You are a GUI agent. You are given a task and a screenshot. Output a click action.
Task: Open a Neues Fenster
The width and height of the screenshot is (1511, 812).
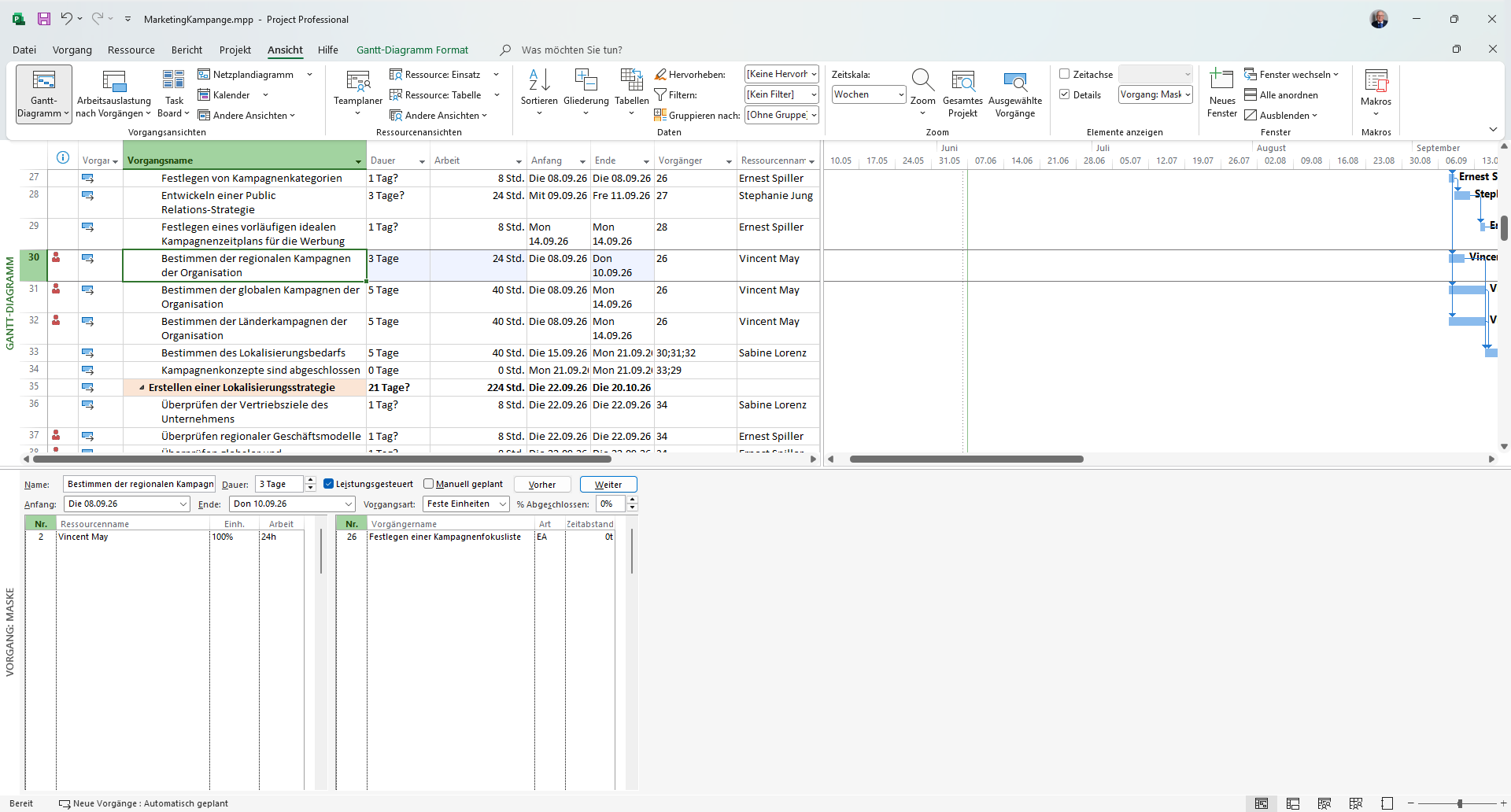point(1222,94)
